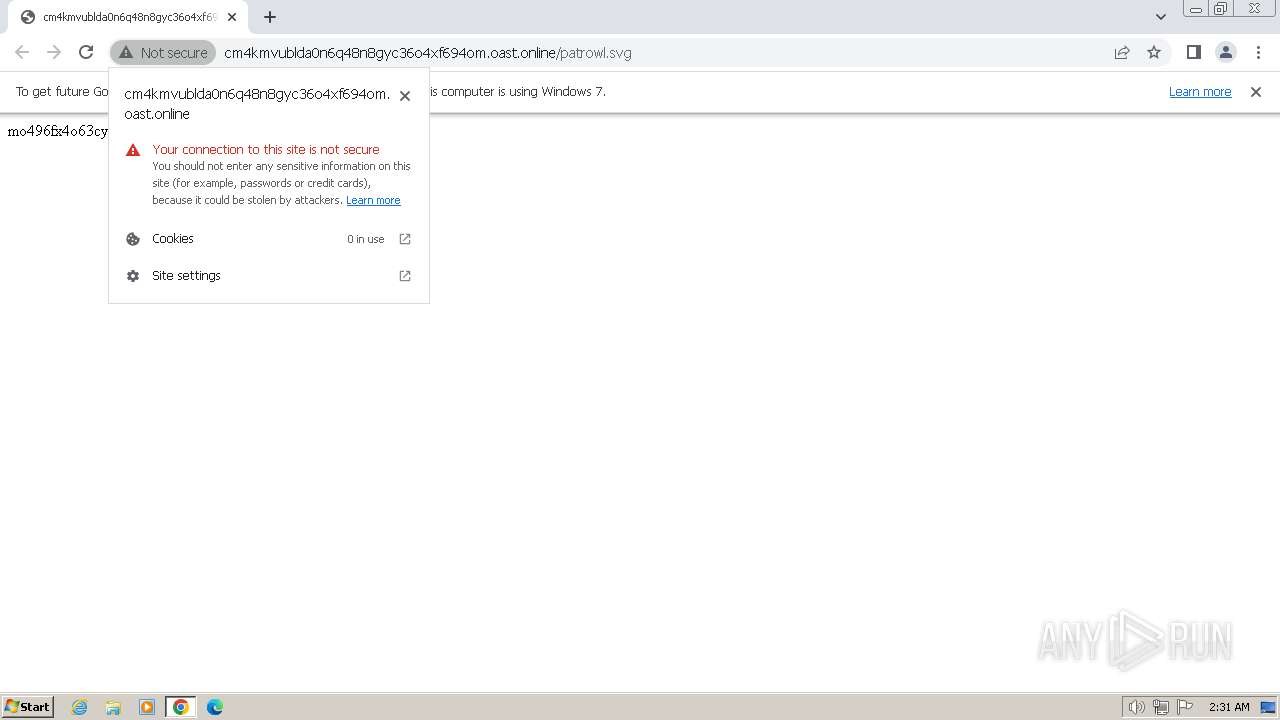The height and width of the screenshot is (720, 1280).
Task: Click '0 in use' cookies count
Action: tap(366, 239)
